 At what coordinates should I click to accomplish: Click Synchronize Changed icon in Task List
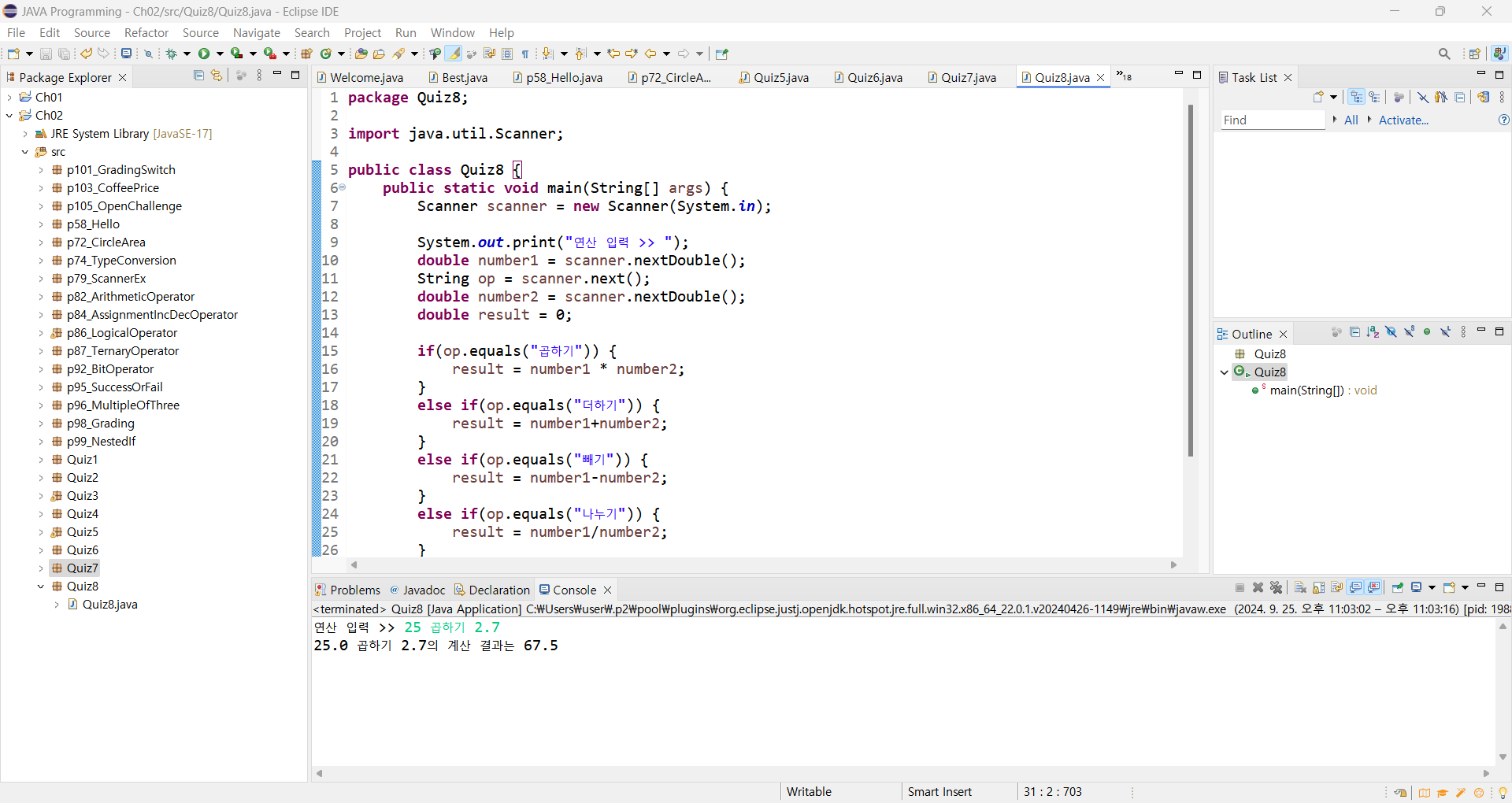[1484, 97]
